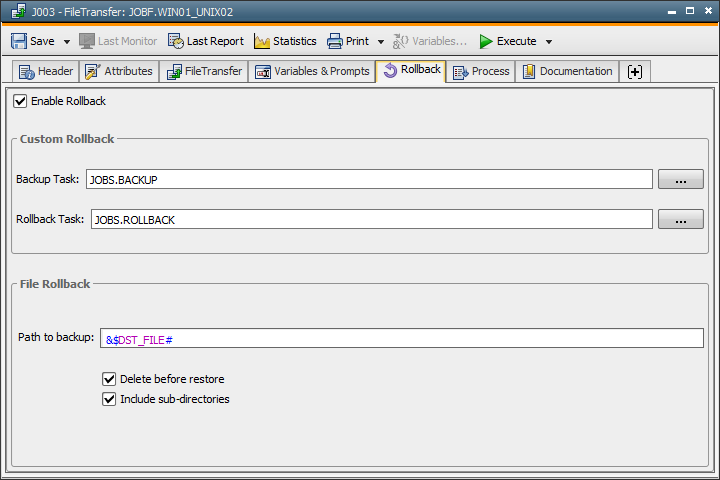
Task: Click the Last Report icon
Action: pos(175,41)
